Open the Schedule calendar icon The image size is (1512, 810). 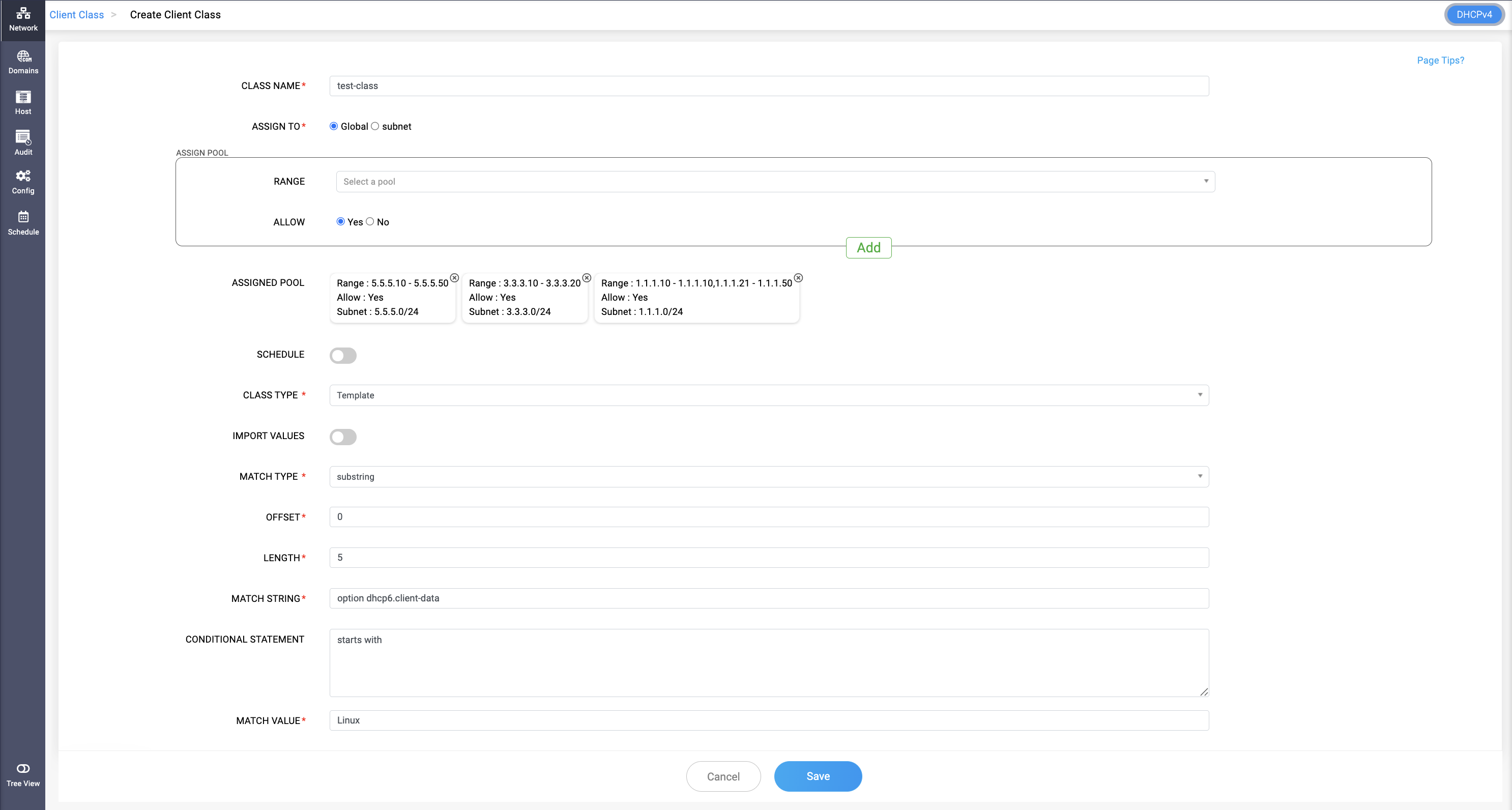coord(23,223)
